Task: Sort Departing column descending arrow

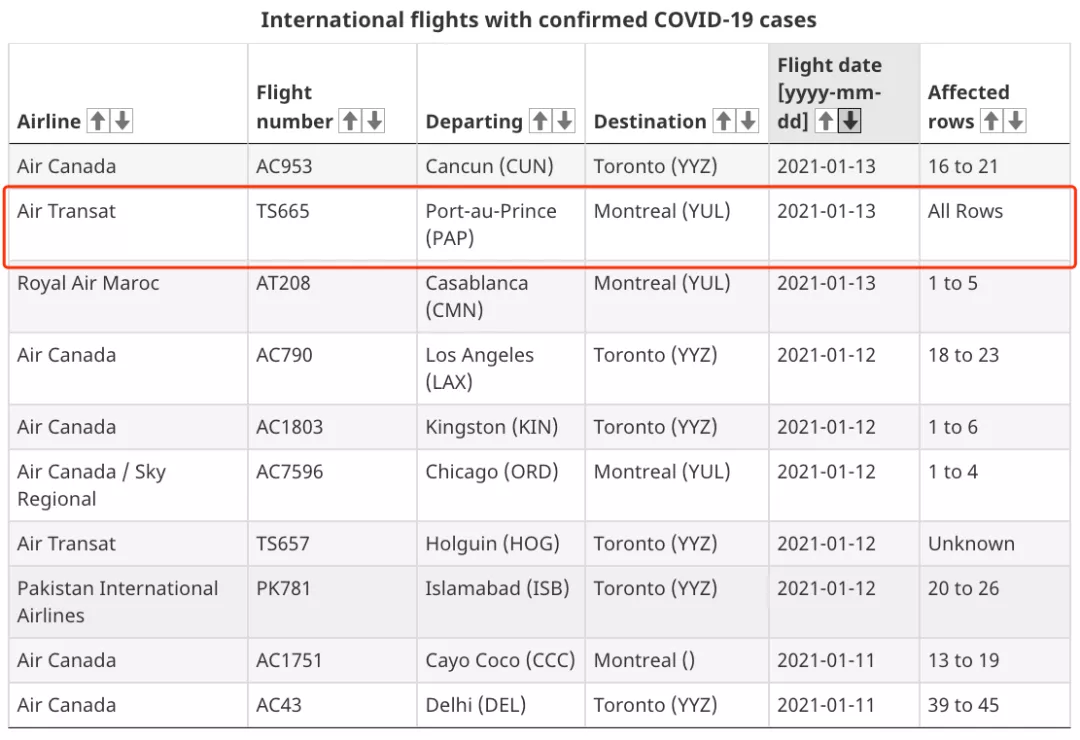Action: [564, 121]
